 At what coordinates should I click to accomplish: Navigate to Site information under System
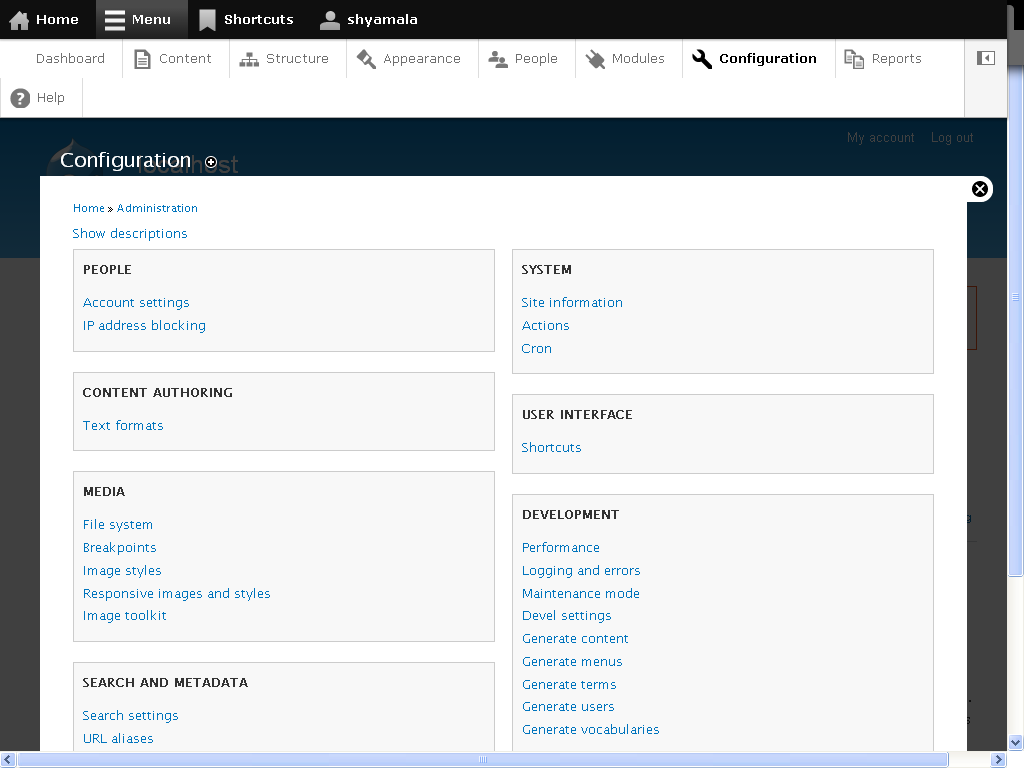[571, 302]
